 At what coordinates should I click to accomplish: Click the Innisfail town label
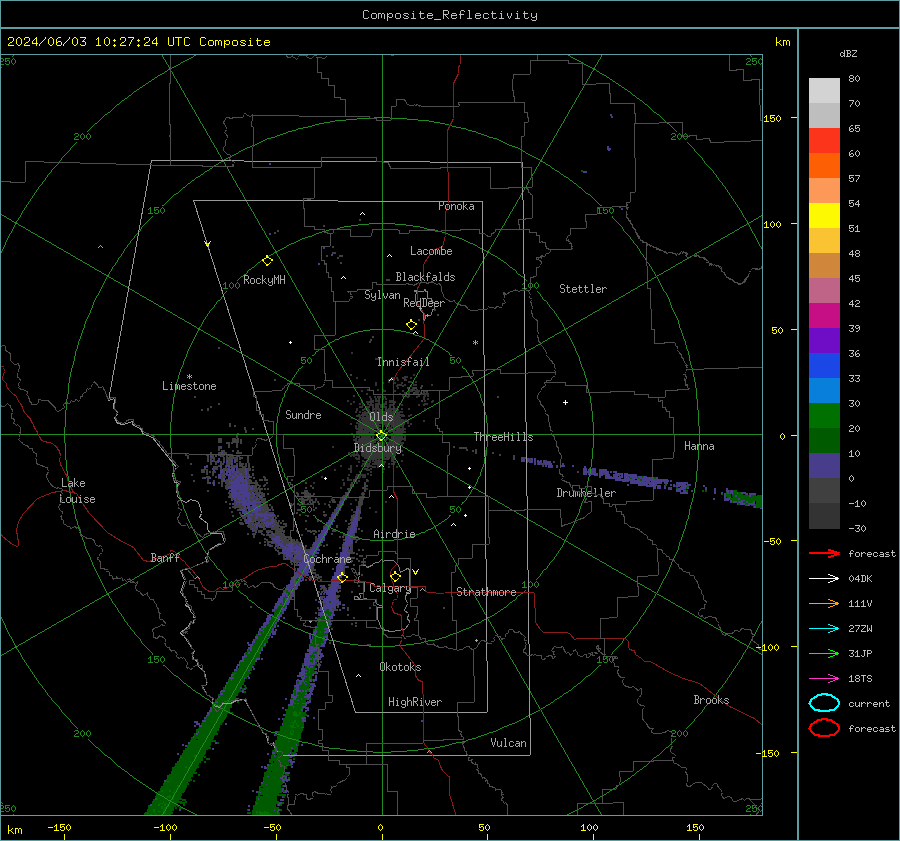coord(403,362)
